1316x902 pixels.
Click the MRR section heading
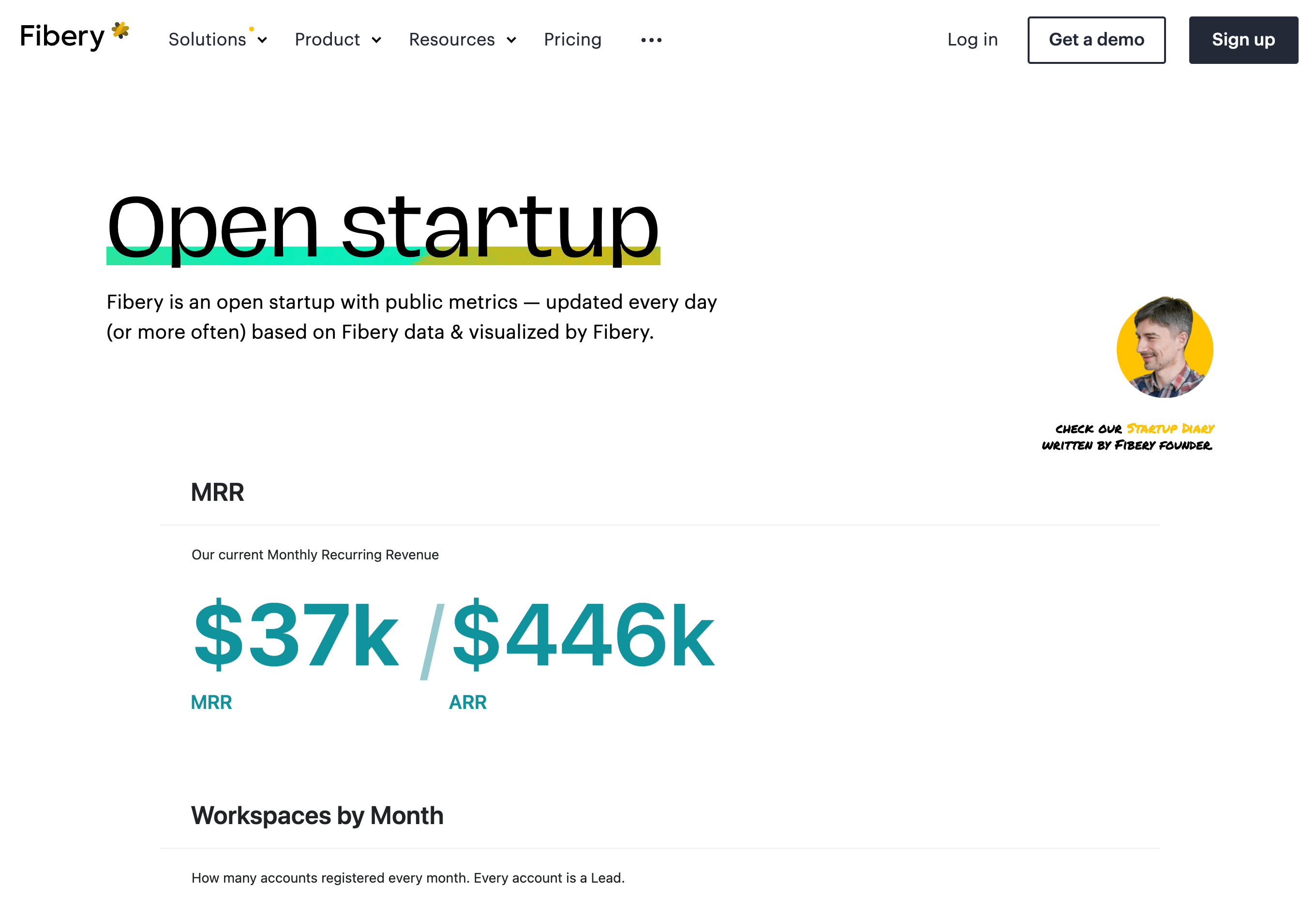218,492
